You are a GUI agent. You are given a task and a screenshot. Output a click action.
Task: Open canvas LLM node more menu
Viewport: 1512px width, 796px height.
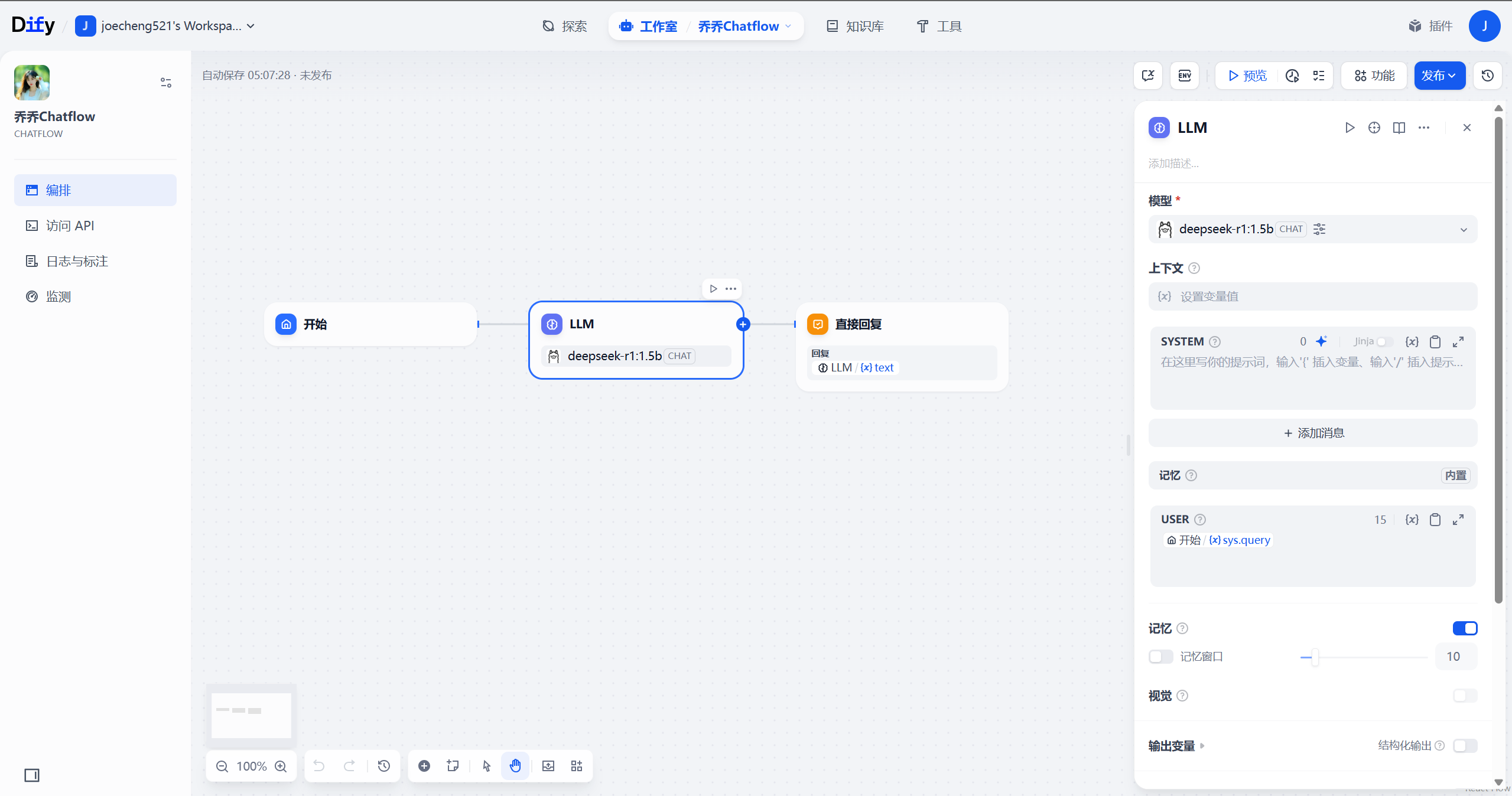click(731, 289)
